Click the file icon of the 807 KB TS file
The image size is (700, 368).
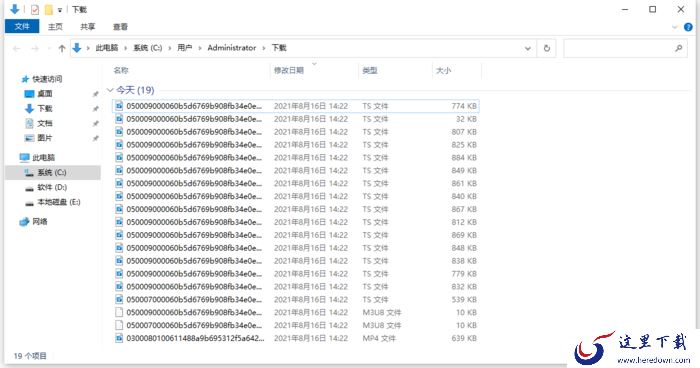119,132
